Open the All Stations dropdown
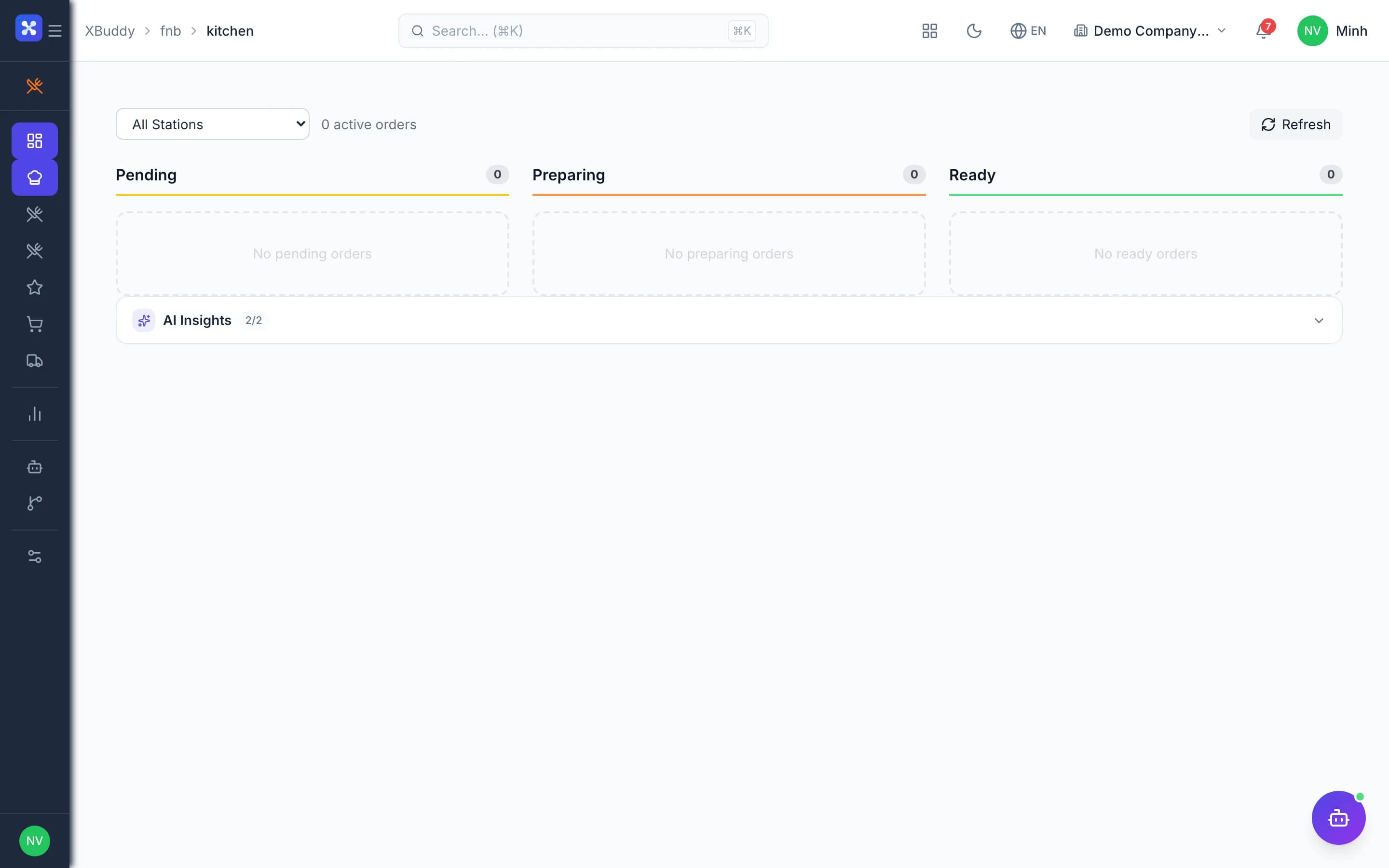The height and width of the screenshot is (868, 1389). [212, 124]
